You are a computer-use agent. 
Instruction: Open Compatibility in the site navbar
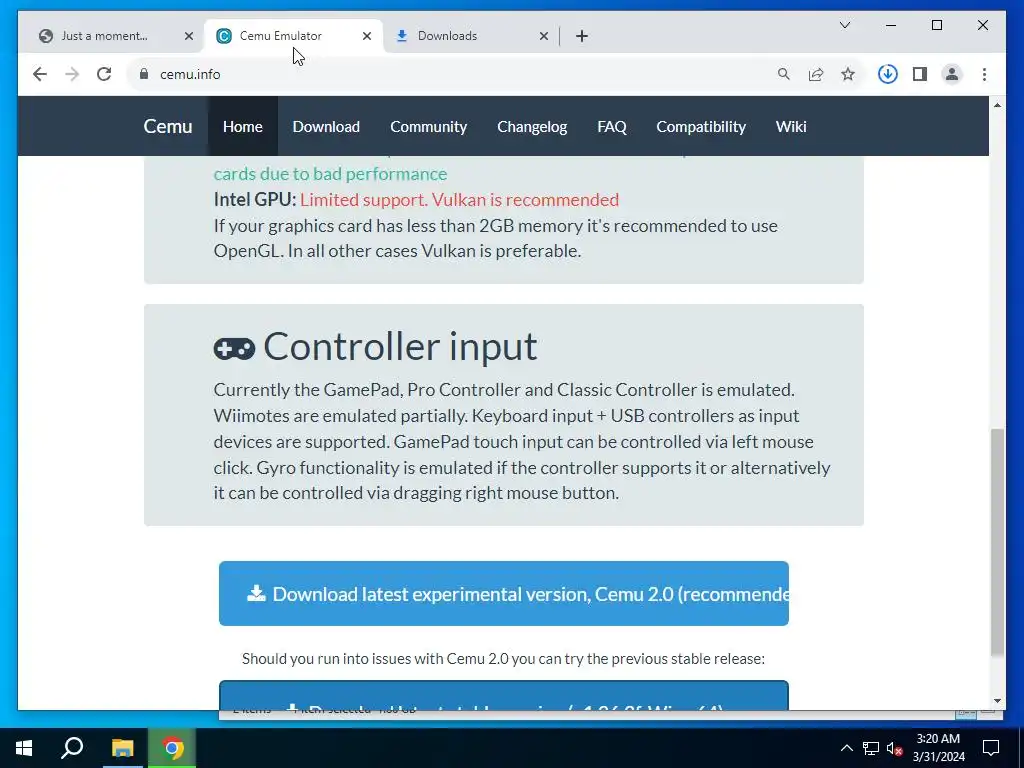[x=701, y=126]
